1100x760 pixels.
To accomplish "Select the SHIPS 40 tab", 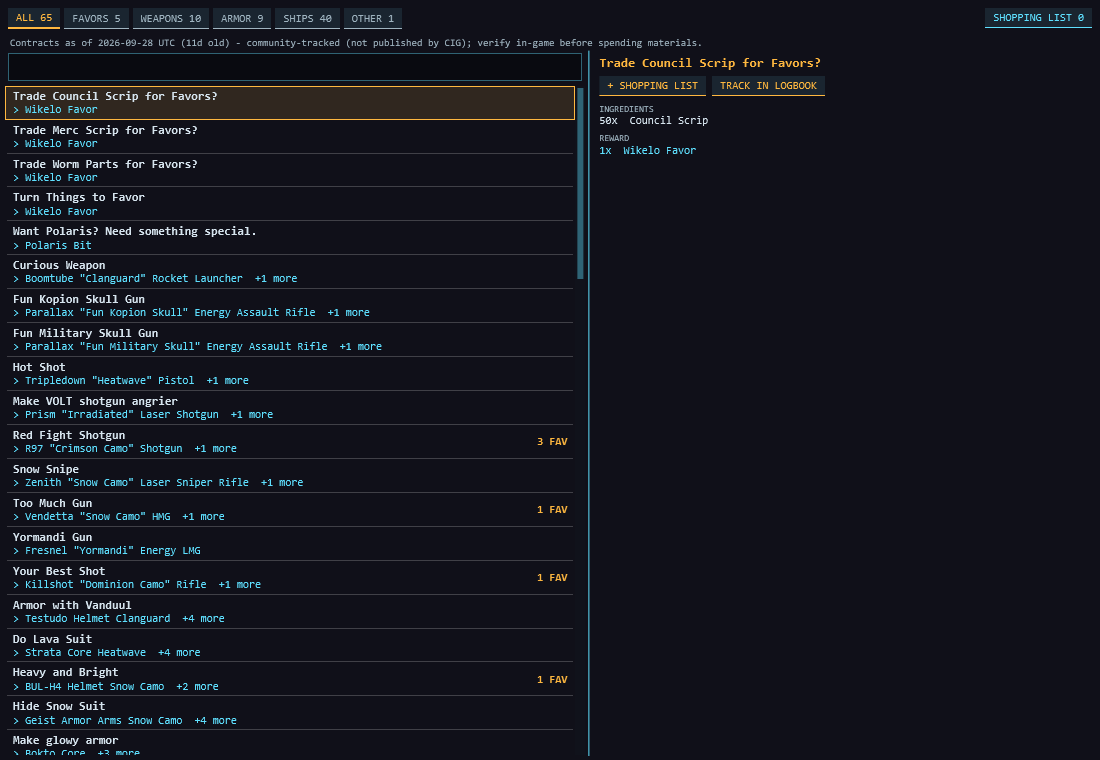I will [307, 18].
